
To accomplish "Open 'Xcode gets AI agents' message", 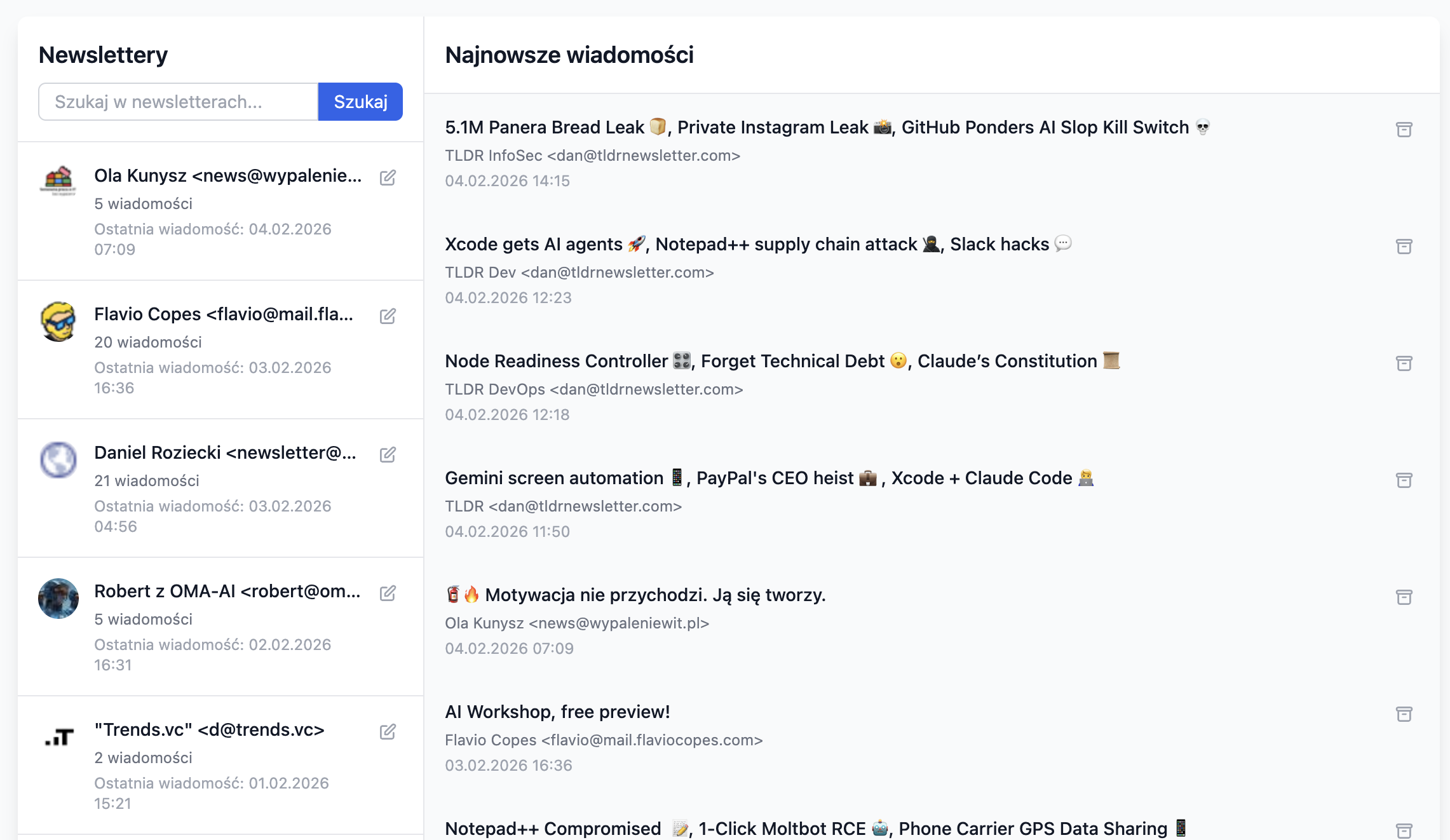I will point(759,244).
